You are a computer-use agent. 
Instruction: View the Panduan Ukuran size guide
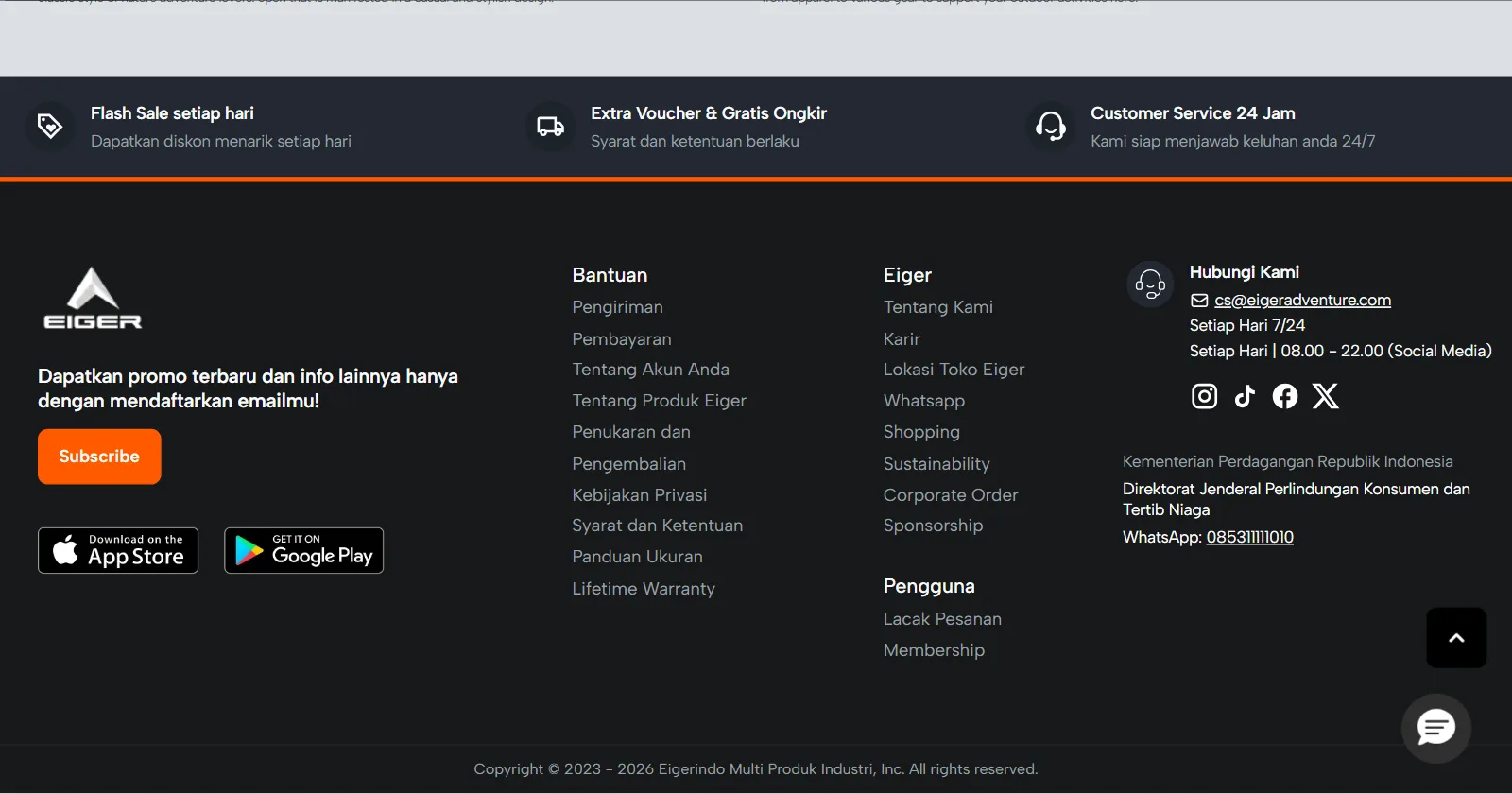pyautogui.click(x=637, y=557)
